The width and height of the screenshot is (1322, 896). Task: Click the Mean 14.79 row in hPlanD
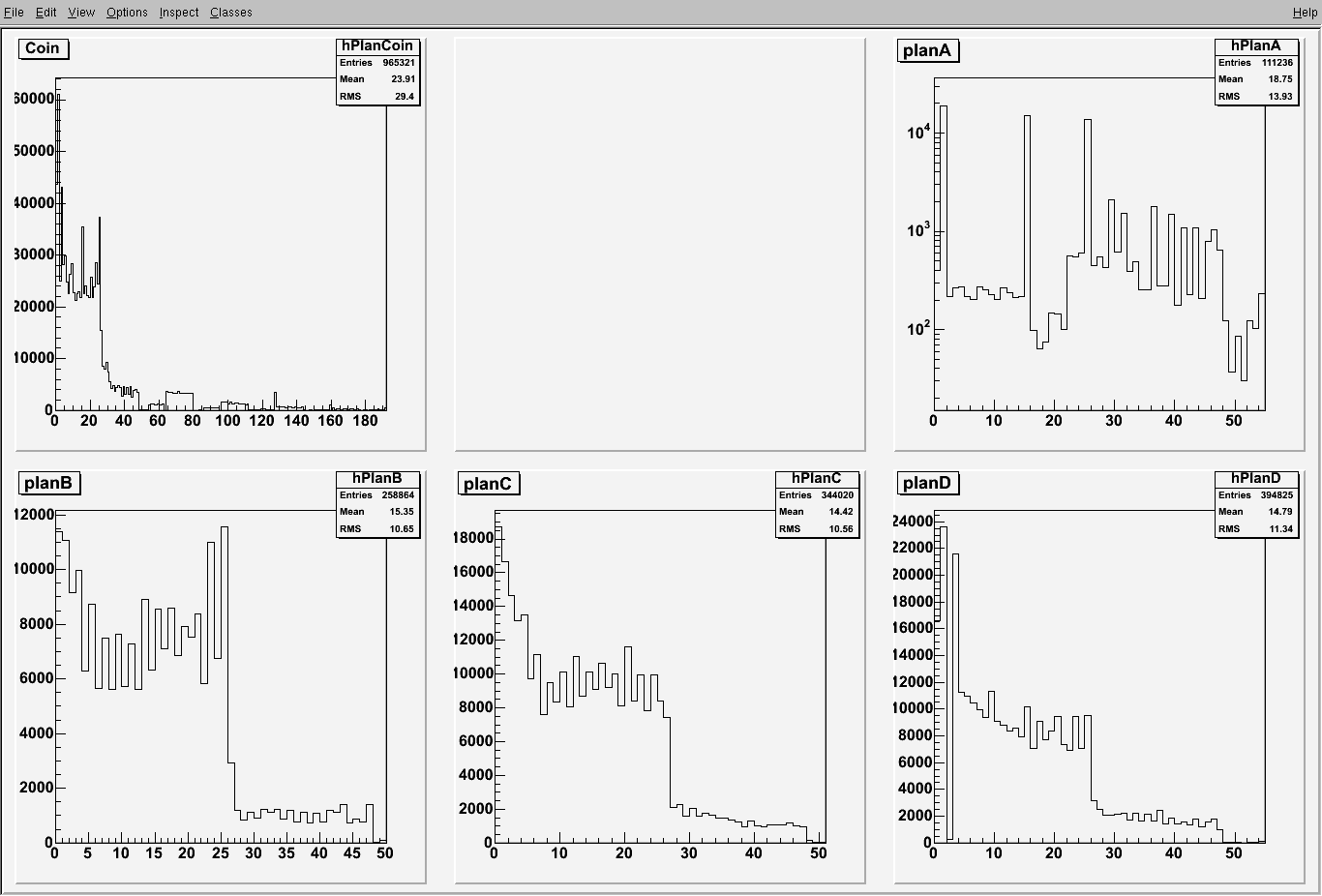pos(1256,512)
